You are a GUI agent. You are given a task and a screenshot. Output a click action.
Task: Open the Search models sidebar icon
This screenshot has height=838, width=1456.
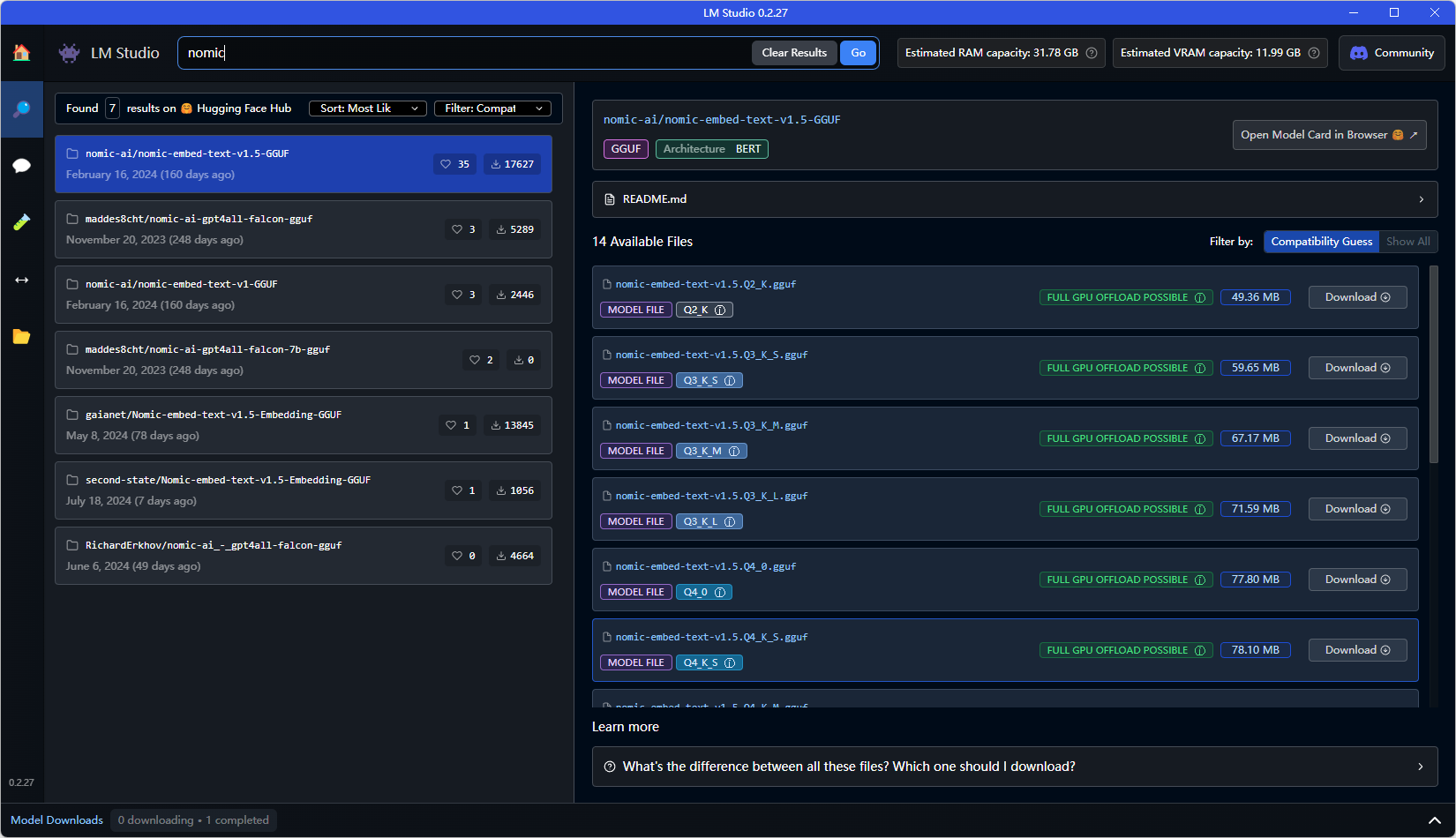[21, 108]
